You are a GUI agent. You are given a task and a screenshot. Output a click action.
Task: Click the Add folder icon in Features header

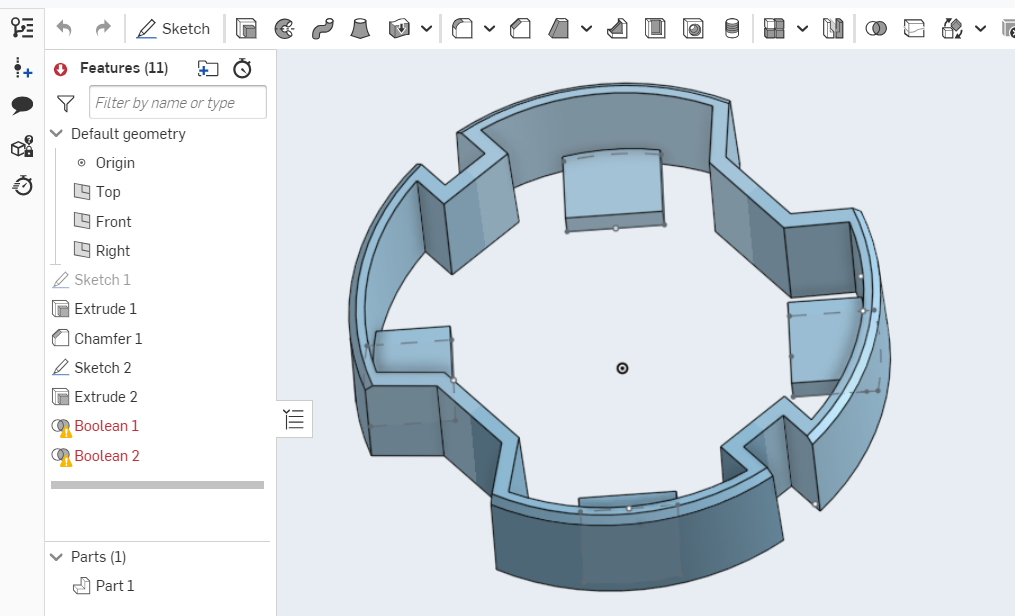(208, 69)
